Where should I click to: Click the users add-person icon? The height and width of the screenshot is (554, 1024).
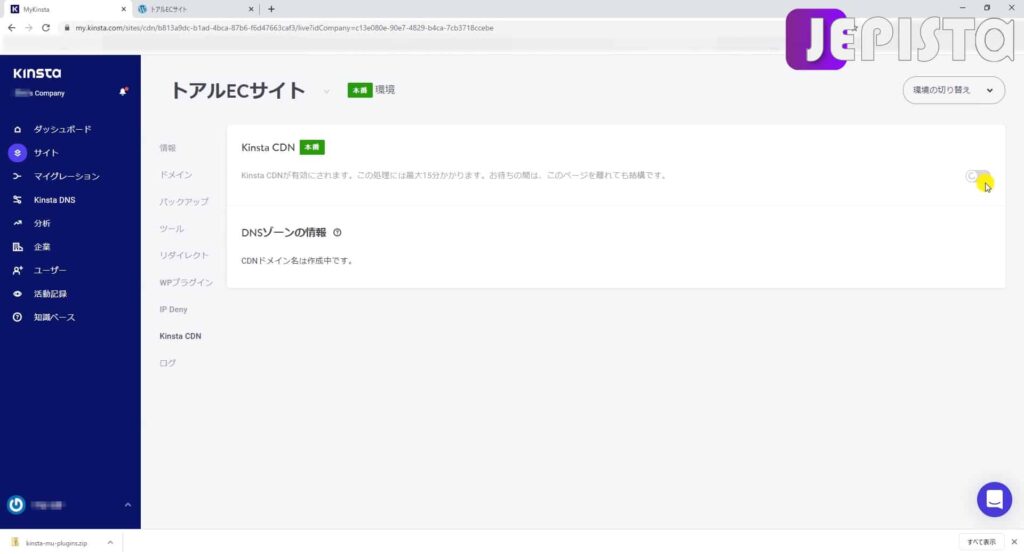(18, 270)
